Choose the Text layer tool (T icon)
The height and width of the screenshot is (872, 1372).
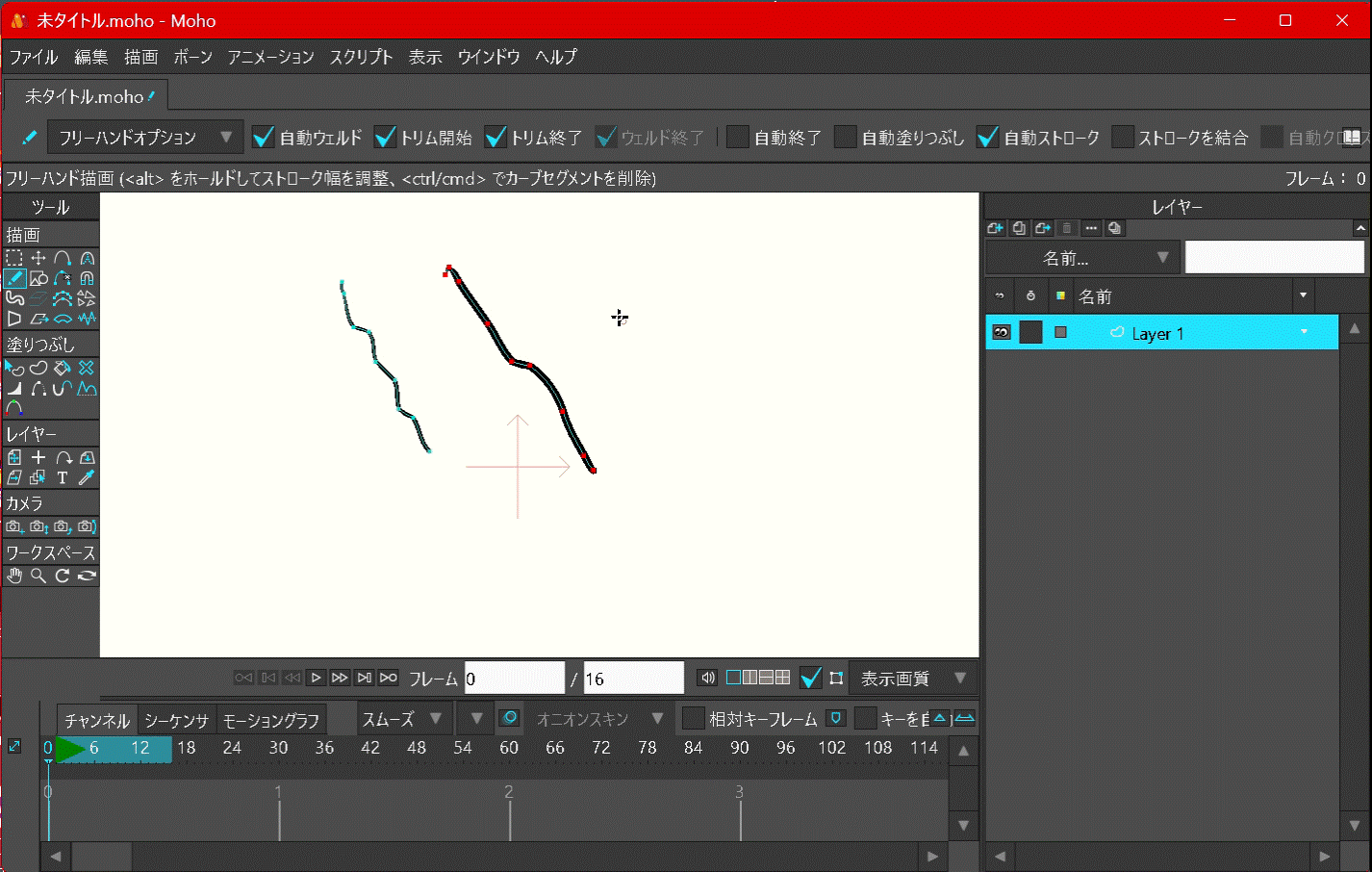pos(63,477)
